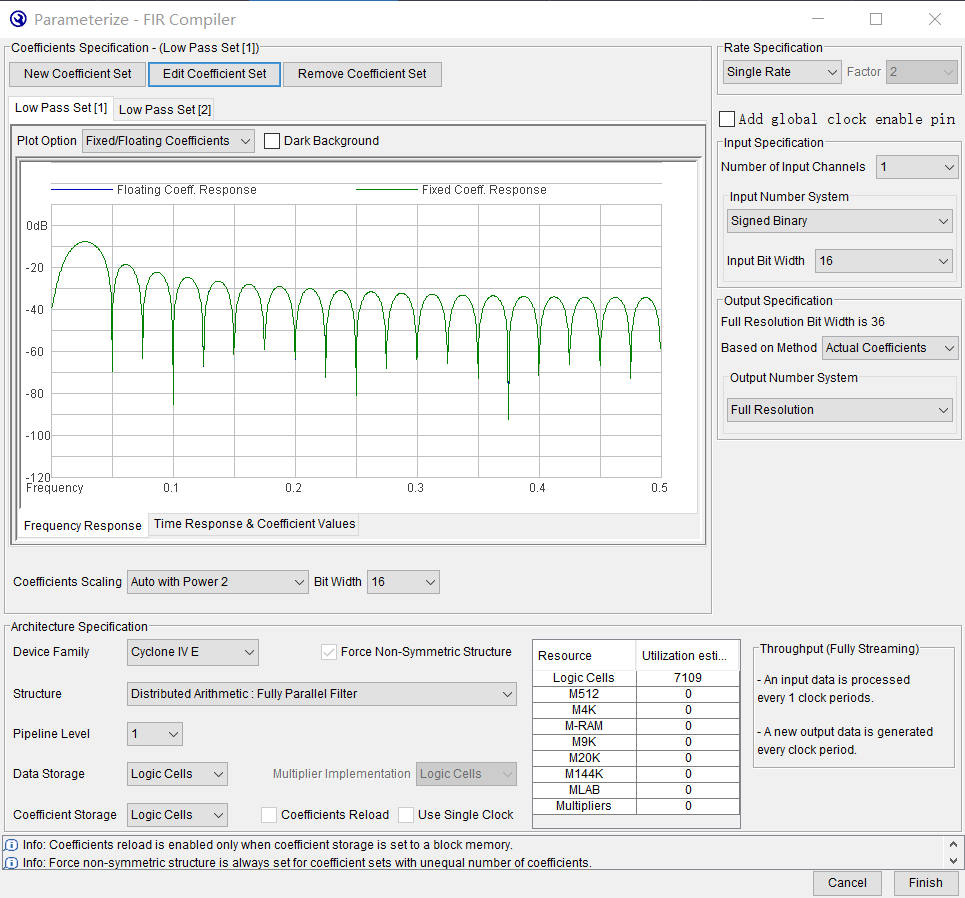Open Based on Method Actual Coefficients dropdown
This screenshot has width=965, height=898.
coord(890,348)
